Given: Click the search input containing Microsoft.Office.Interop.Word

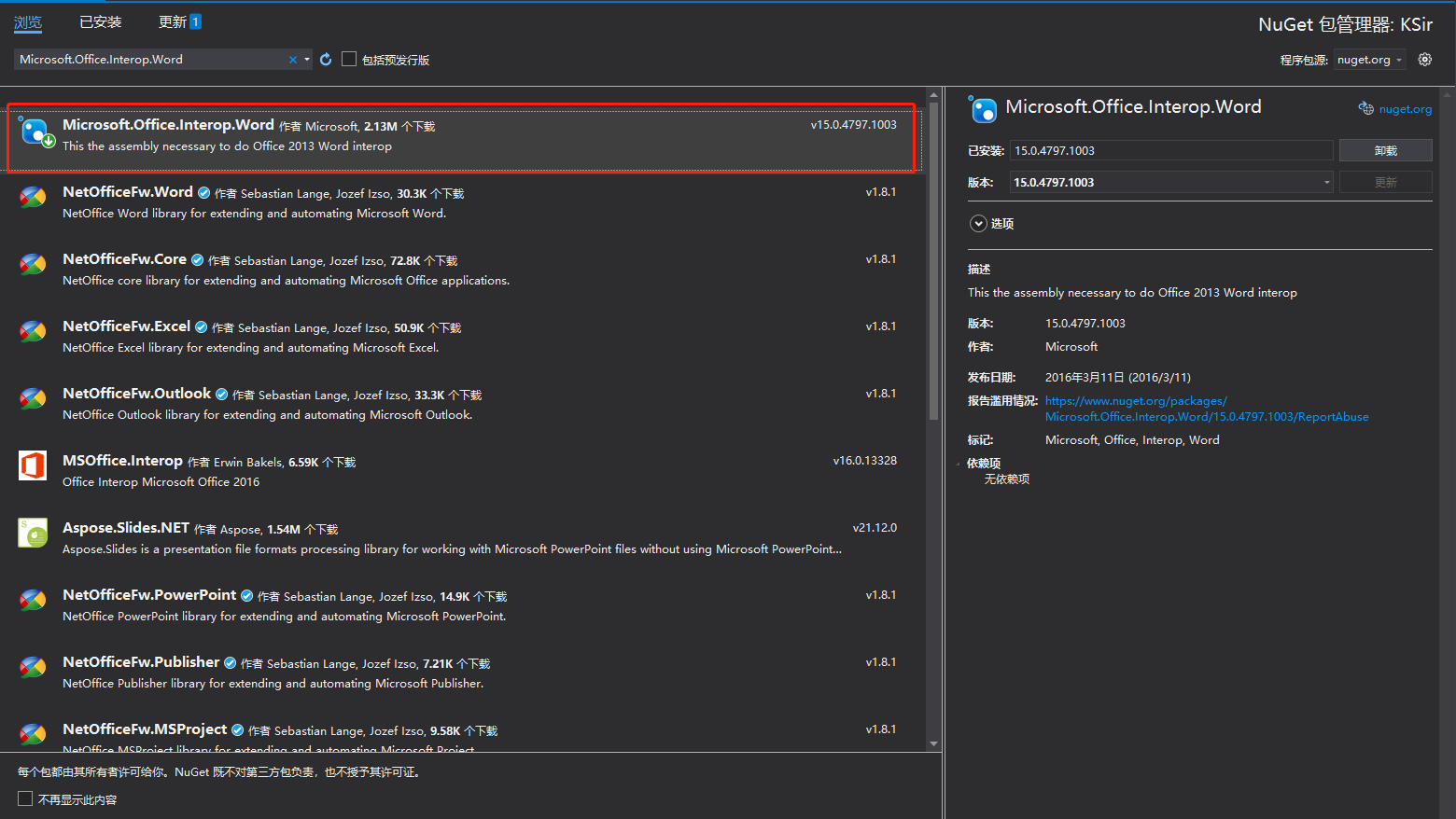Looking at the screenshot, I should pyautogui.click(x=152, y=60).
